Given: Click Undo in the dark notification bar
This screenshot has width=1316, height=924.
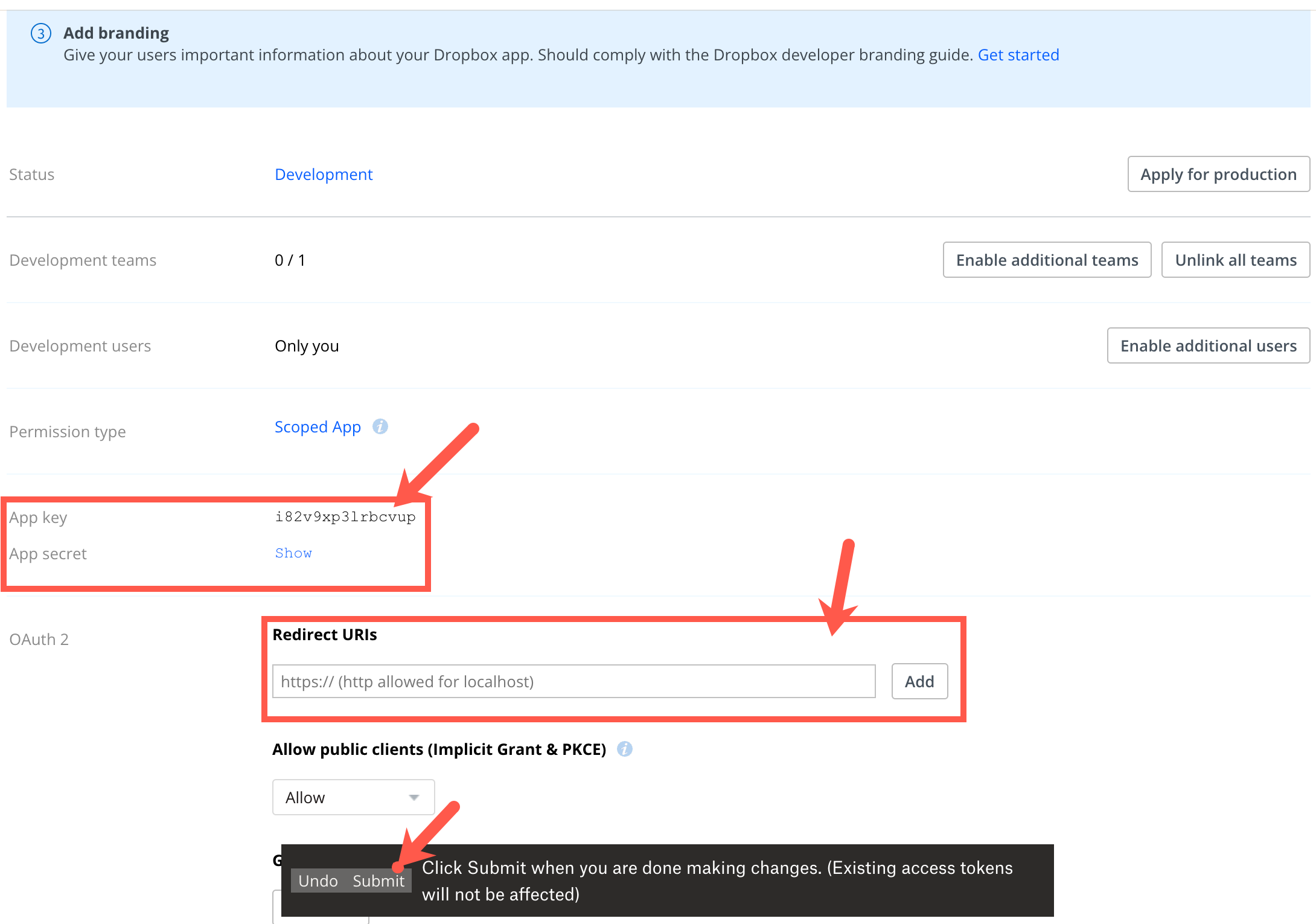Looking at the screenshot, I should point(318,881).
